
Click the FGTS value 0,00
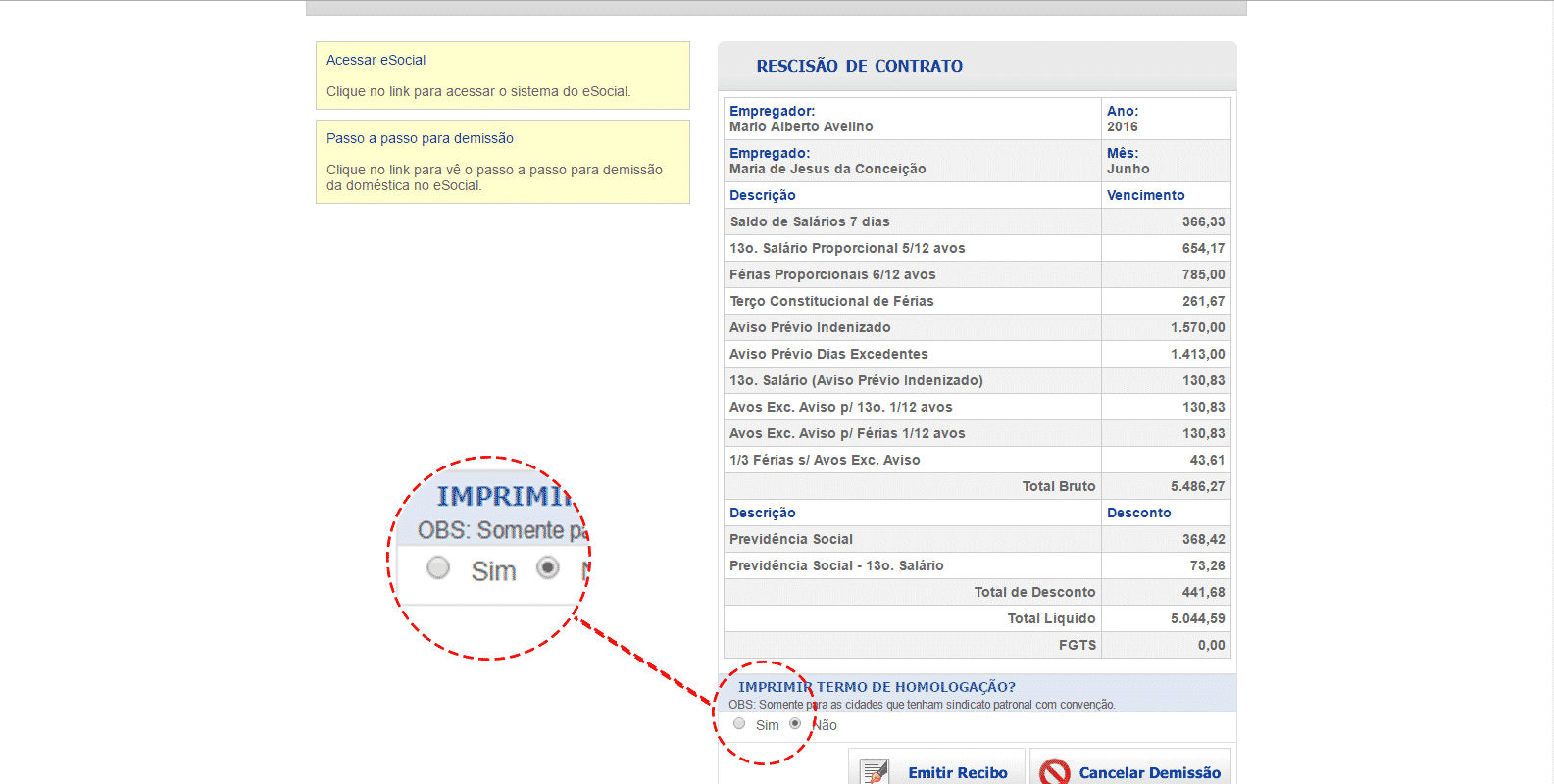pyautogui.click(x=1211, y=645)
